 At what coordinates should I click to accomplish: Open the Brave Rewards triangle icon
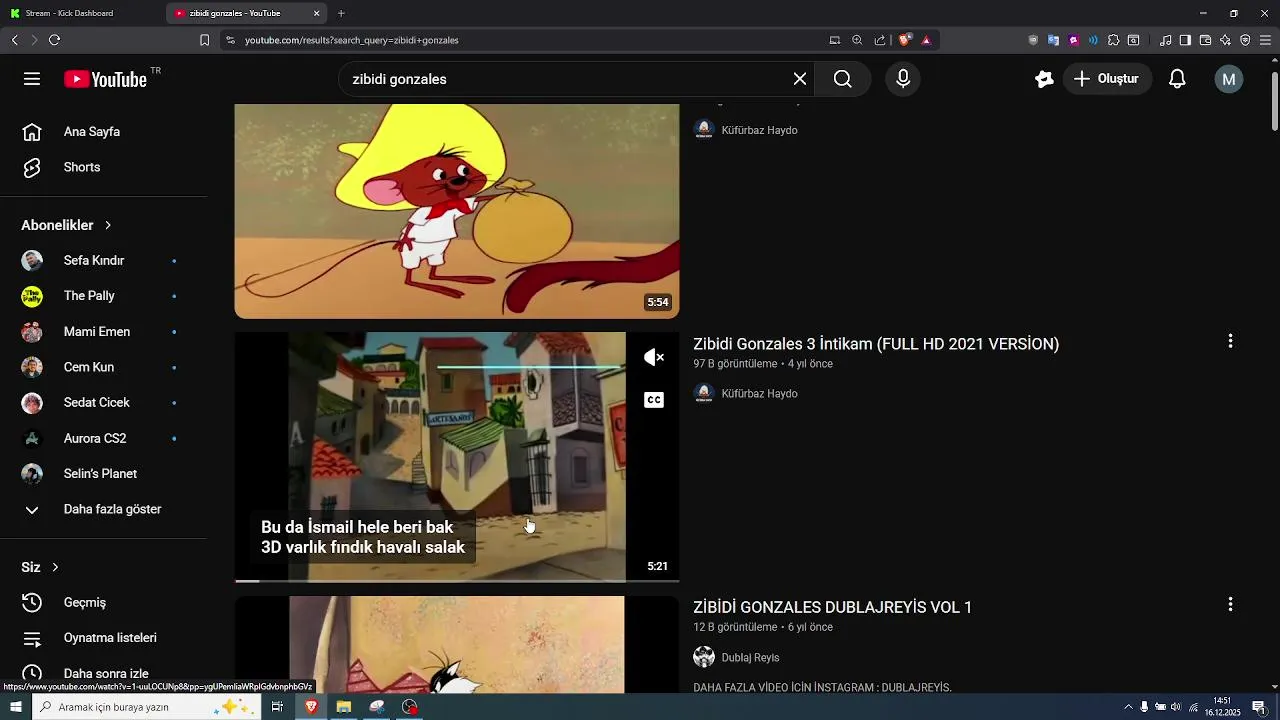pyautogui.click(x=926, y=40)
